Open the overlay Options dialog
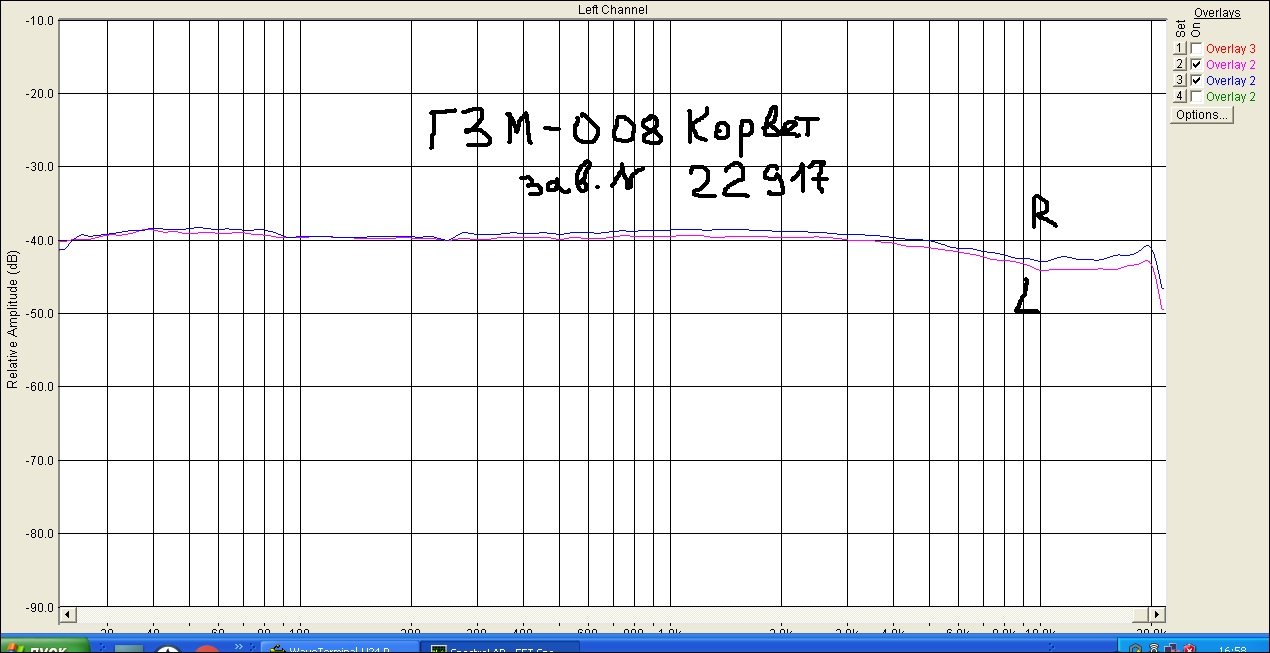Image resolution: width=1270 pixels, height=653 pixels. 1201,115
